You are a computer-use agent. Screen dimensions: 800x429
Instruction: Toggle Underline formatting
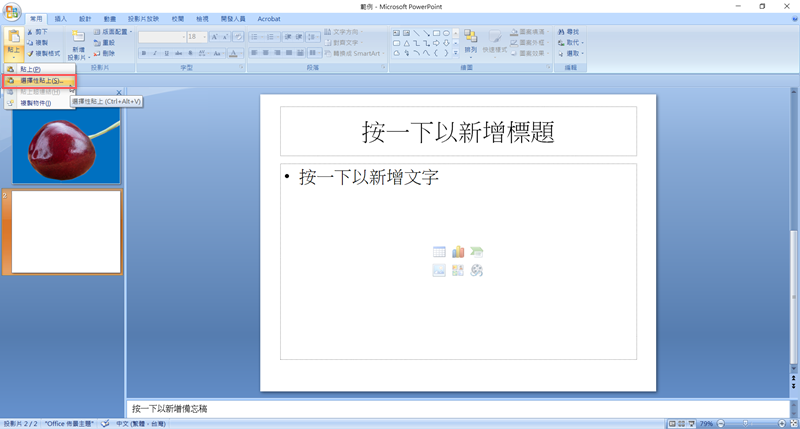(166, 53)
